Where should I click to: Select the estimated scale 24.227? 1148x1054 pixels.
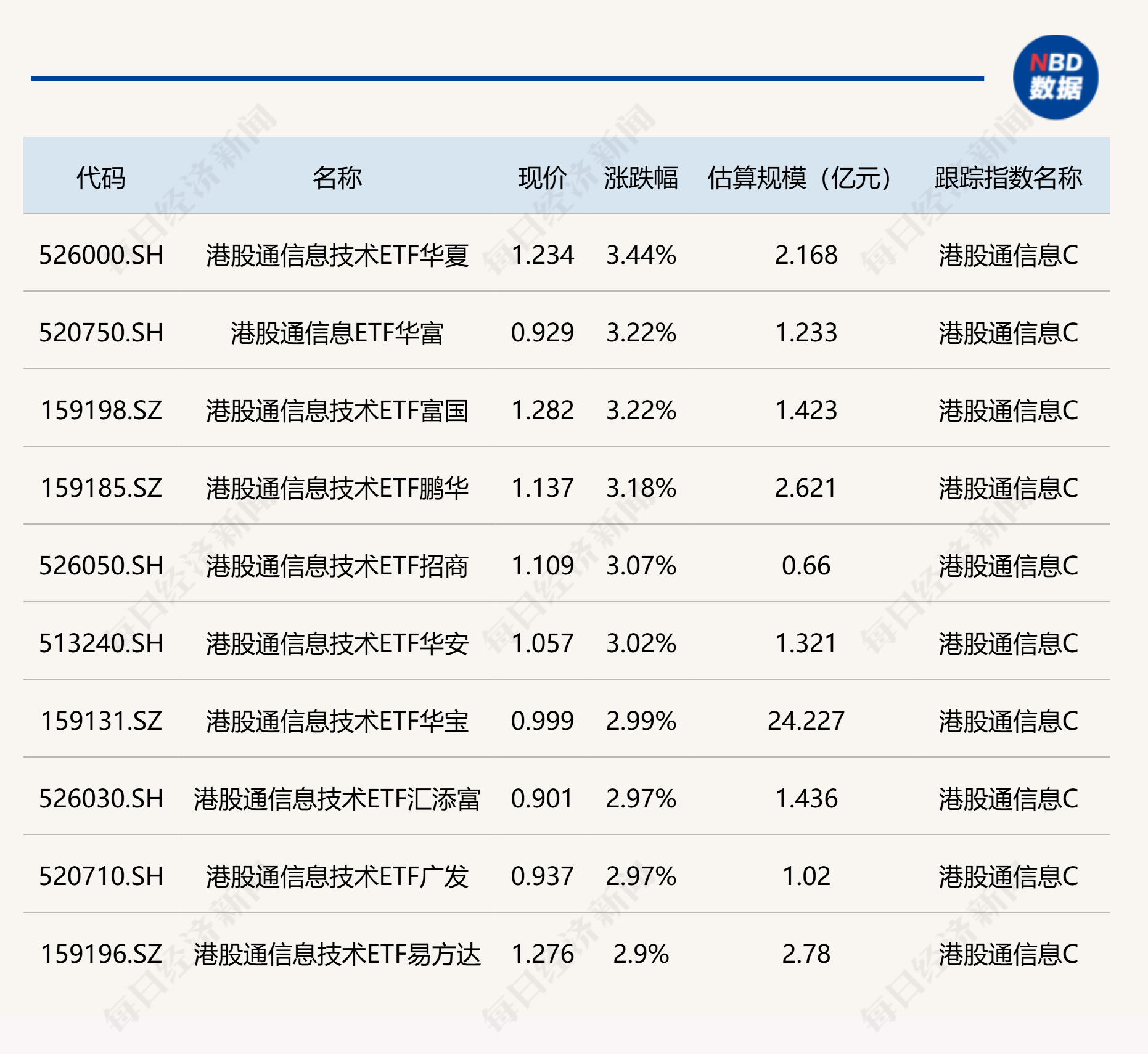coord(806,721)
